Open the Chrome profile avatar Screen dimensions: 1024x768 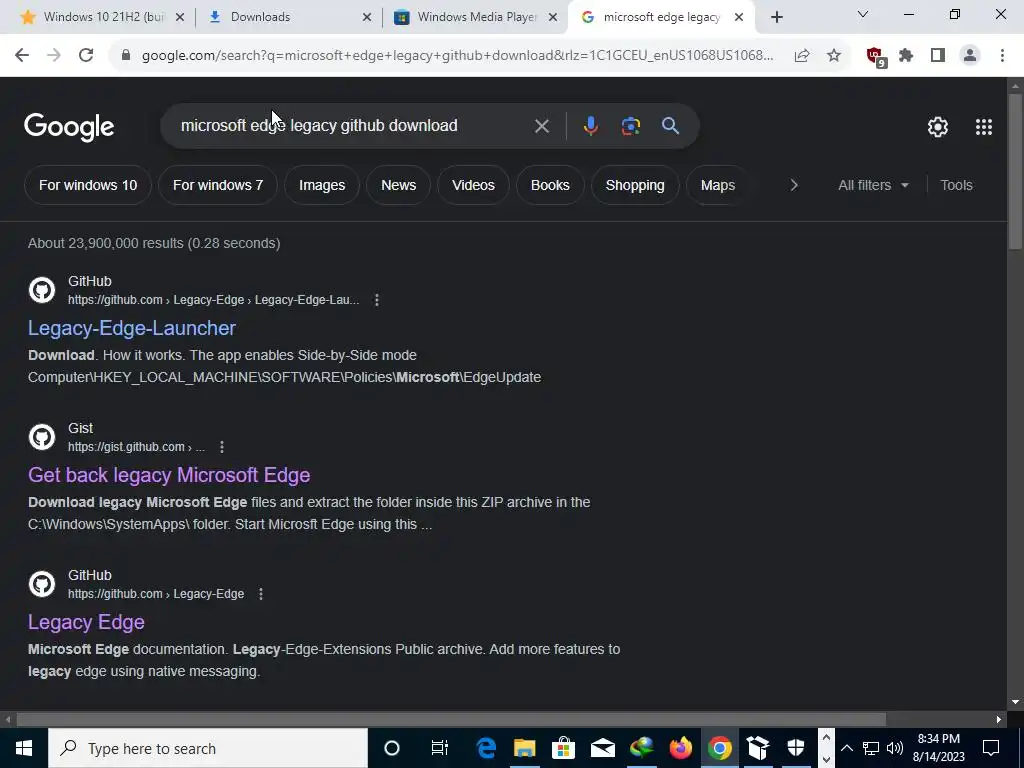[970, 56]
